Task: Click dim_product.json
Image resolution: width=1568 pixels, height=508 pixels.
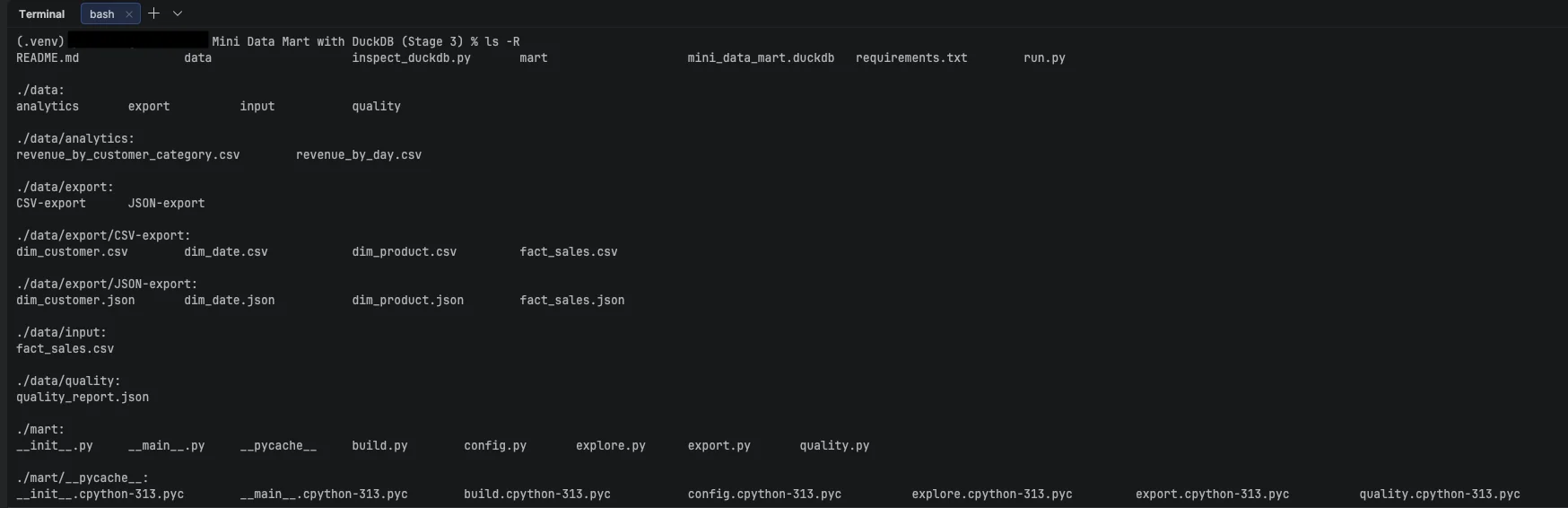Action: point(407,301)
